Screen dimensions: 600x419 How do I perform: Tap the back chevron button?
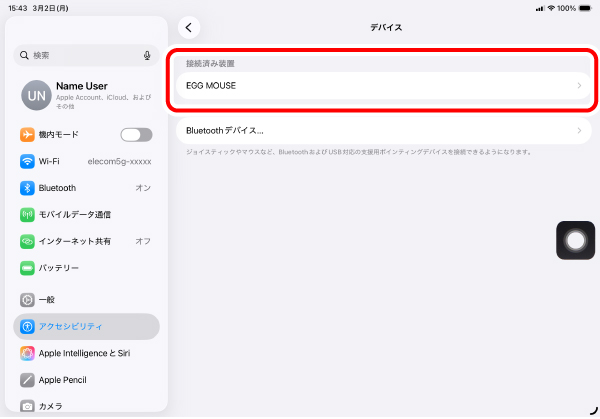(x=189, y=28)
